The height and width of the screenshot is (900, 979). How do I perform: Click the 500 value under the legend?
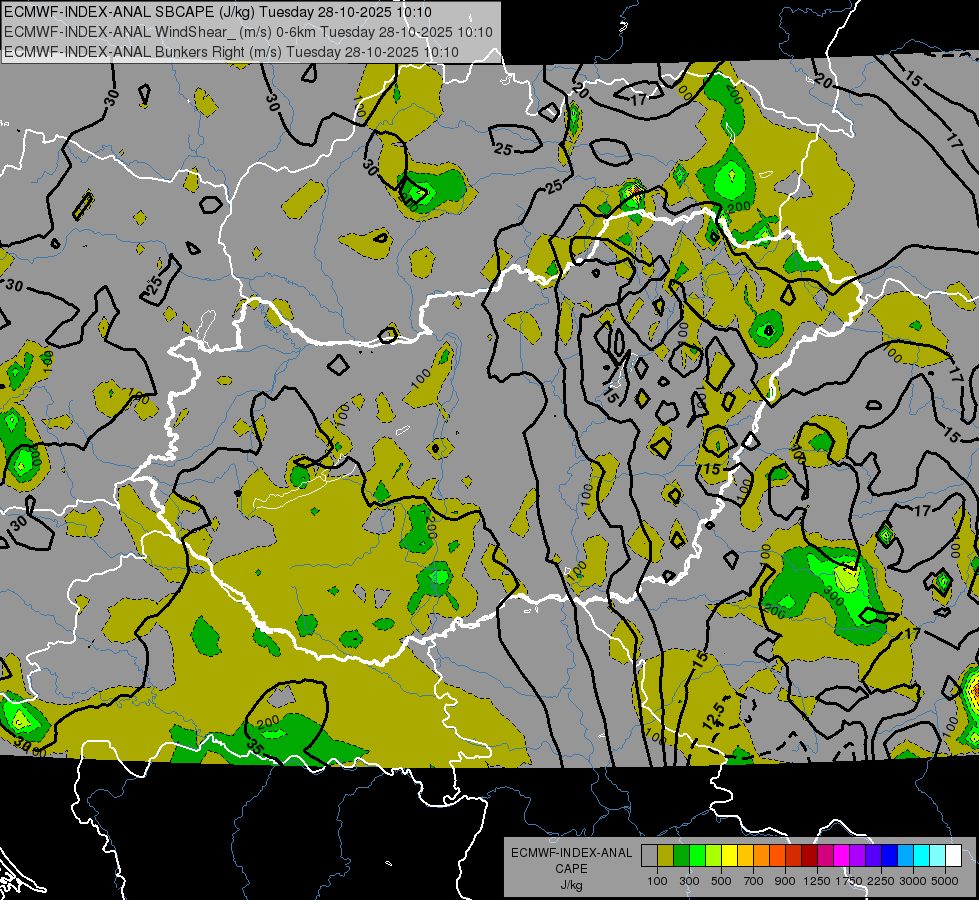721,881
